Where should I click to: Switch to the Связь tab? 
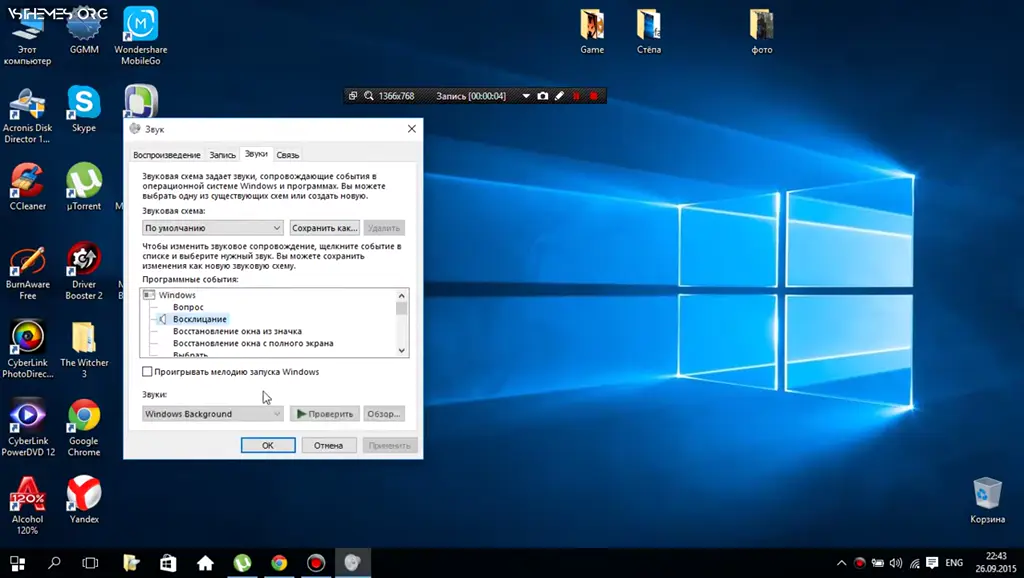click(287, 155)
